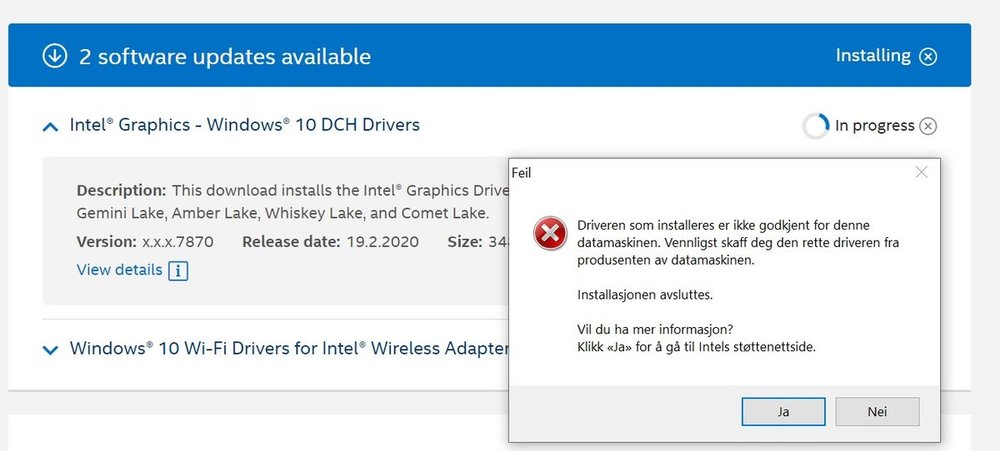Click the In progress spinner indicator
This screenshot has width=1000, height=451.
click(x=816, y=126)
